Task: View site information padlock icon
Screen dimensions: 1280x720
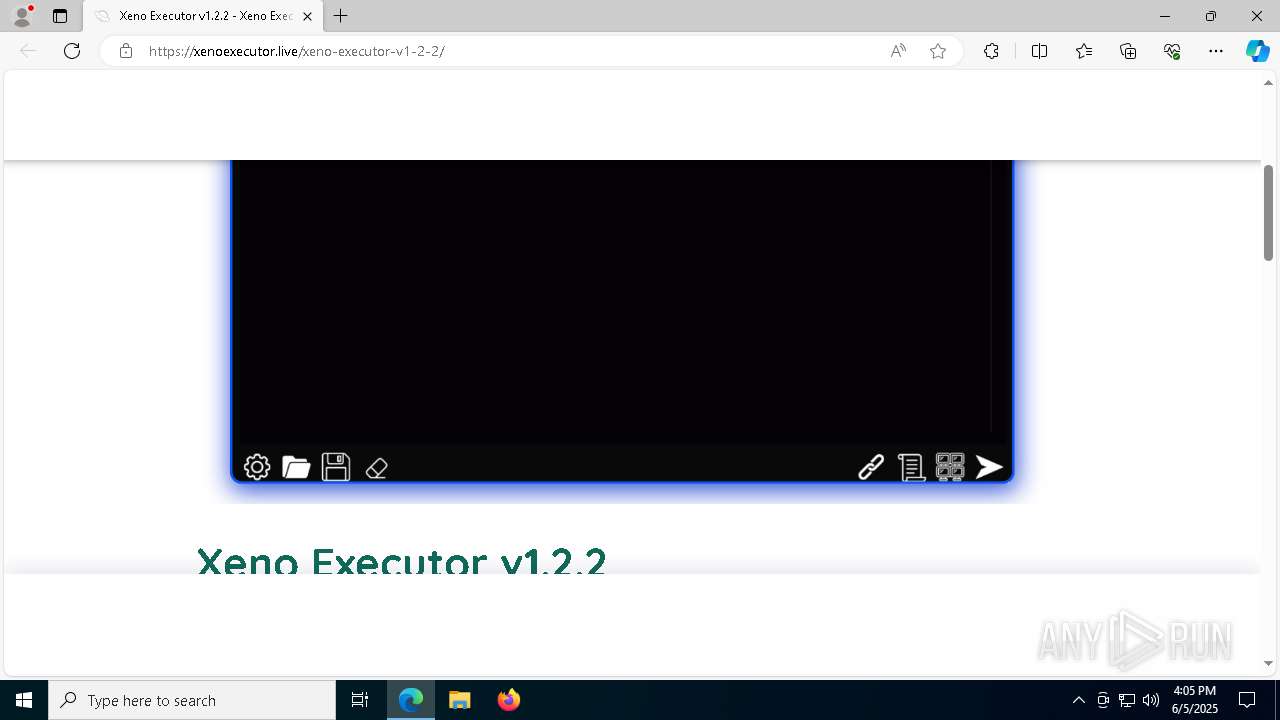Action: (x=125, y=51)
